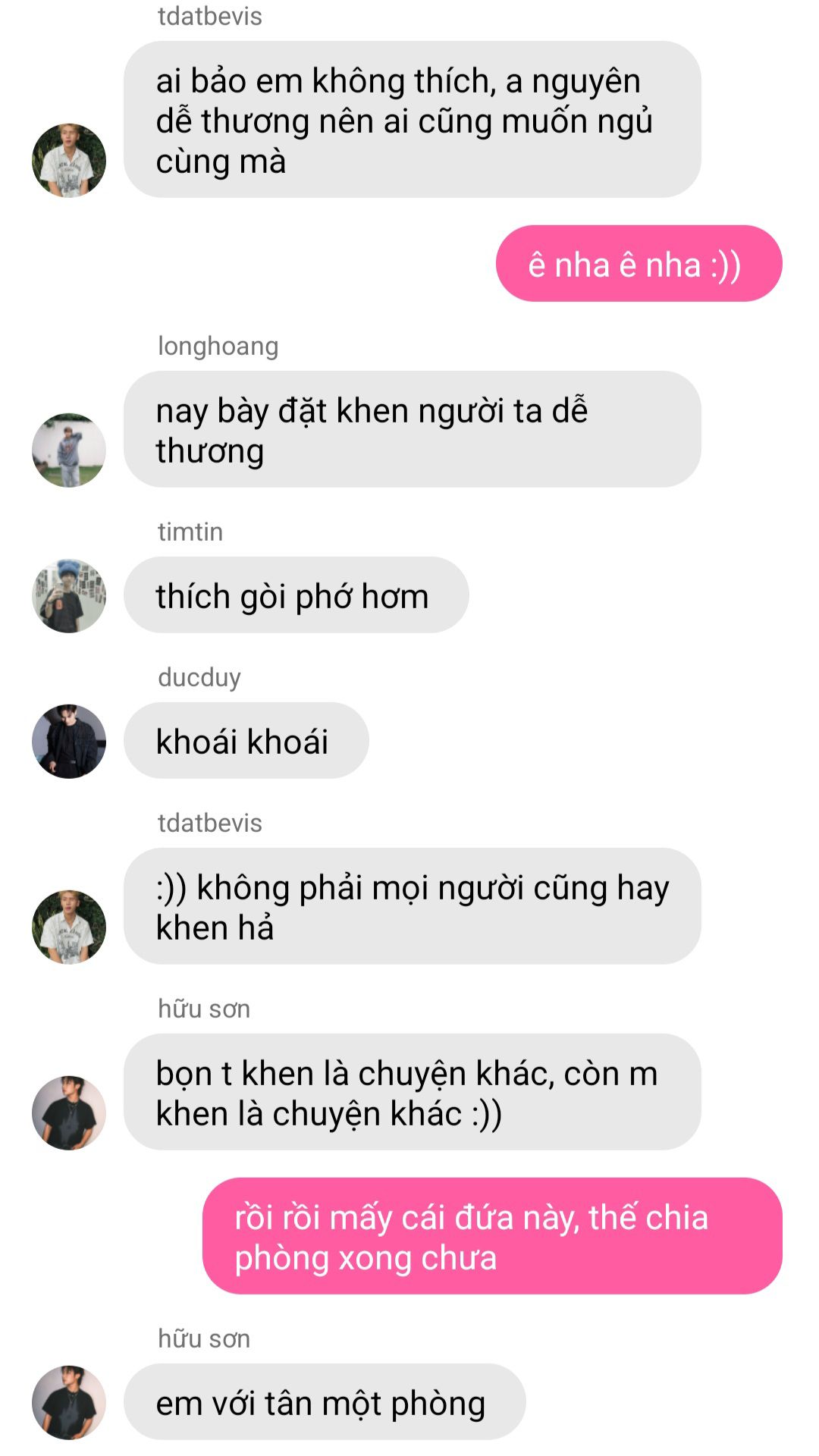Screen dimensions: 819x1456
Task: Tap longhoang's profile picture
Action: (x=69, y=450)
